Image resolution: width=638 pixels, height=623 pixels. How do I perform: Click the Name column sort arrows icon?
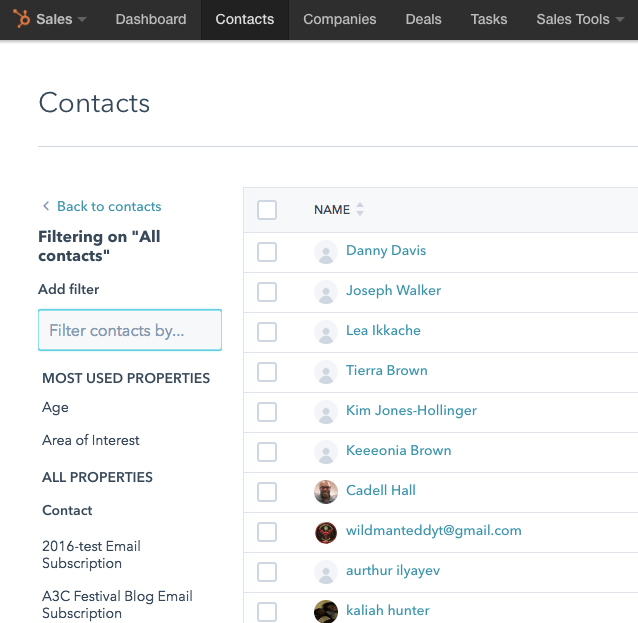pos(360,210)
